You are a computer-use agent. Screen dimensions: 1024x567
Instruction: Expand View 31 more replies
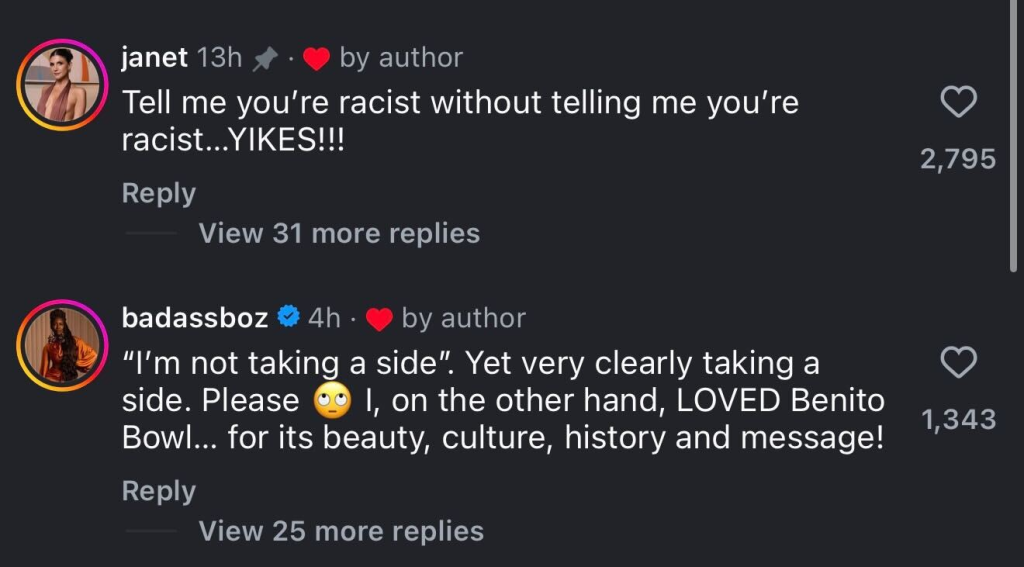point(339,233)
